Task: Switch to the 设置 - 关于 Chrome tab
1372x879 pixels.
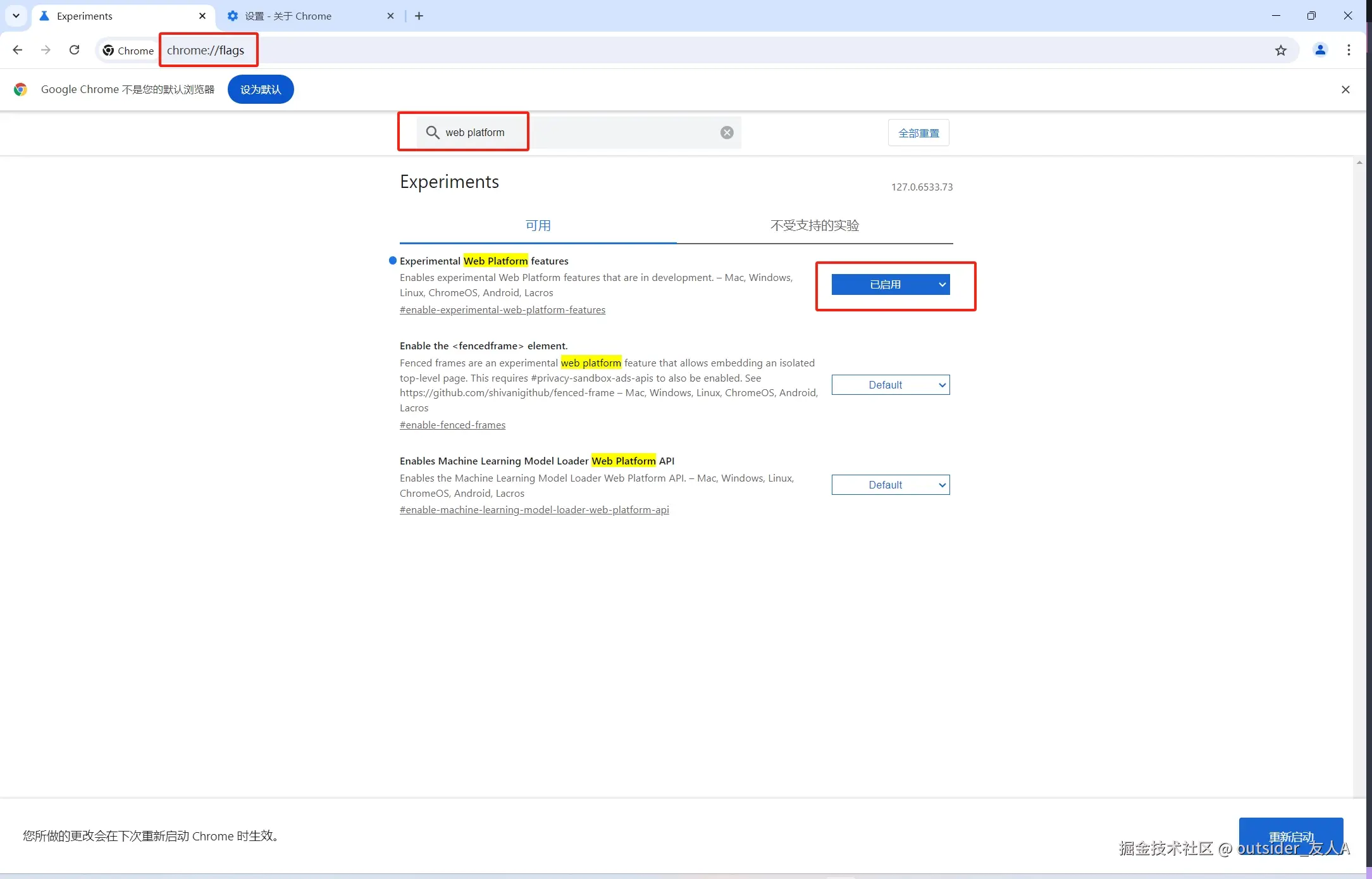Action: (288, 16)
